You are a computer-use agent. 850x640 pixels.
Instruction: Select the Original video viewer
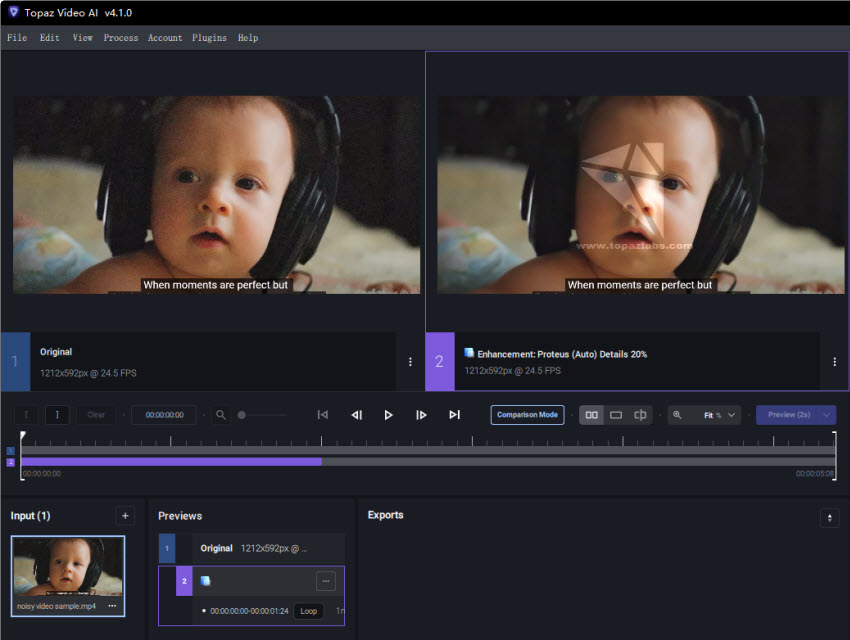[216, 195]
